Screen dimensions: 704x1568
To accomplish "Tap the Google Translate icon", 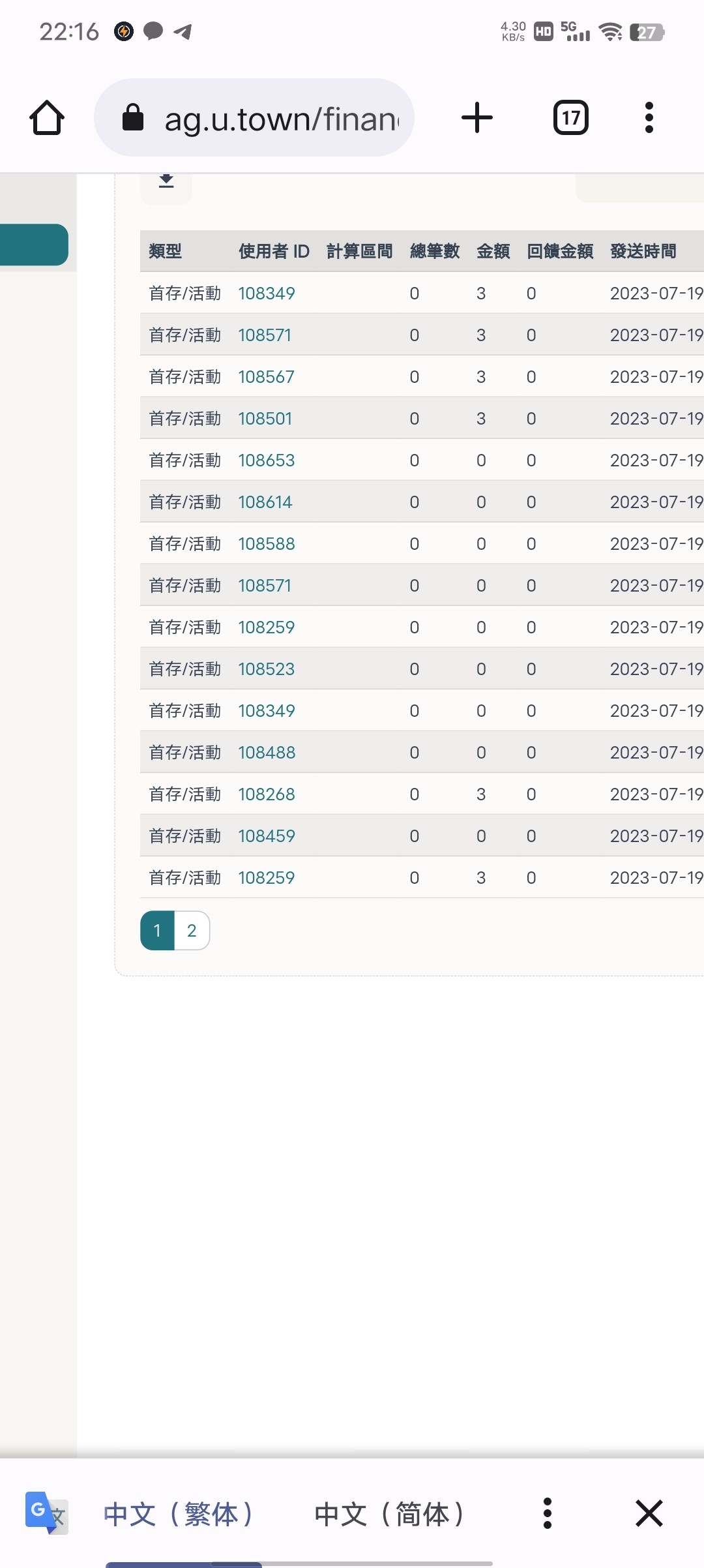I will [x=46, y=1513].
